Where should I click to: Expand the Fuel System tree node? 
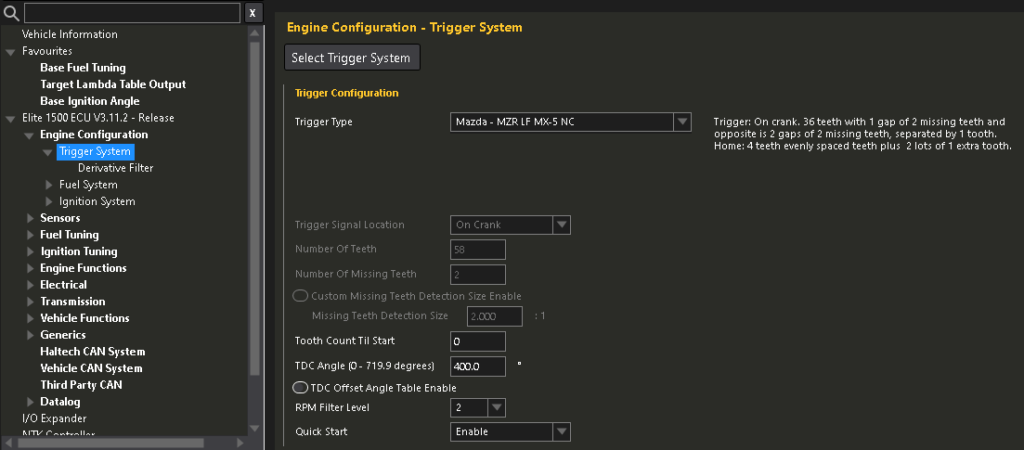(x=50, y=185)
